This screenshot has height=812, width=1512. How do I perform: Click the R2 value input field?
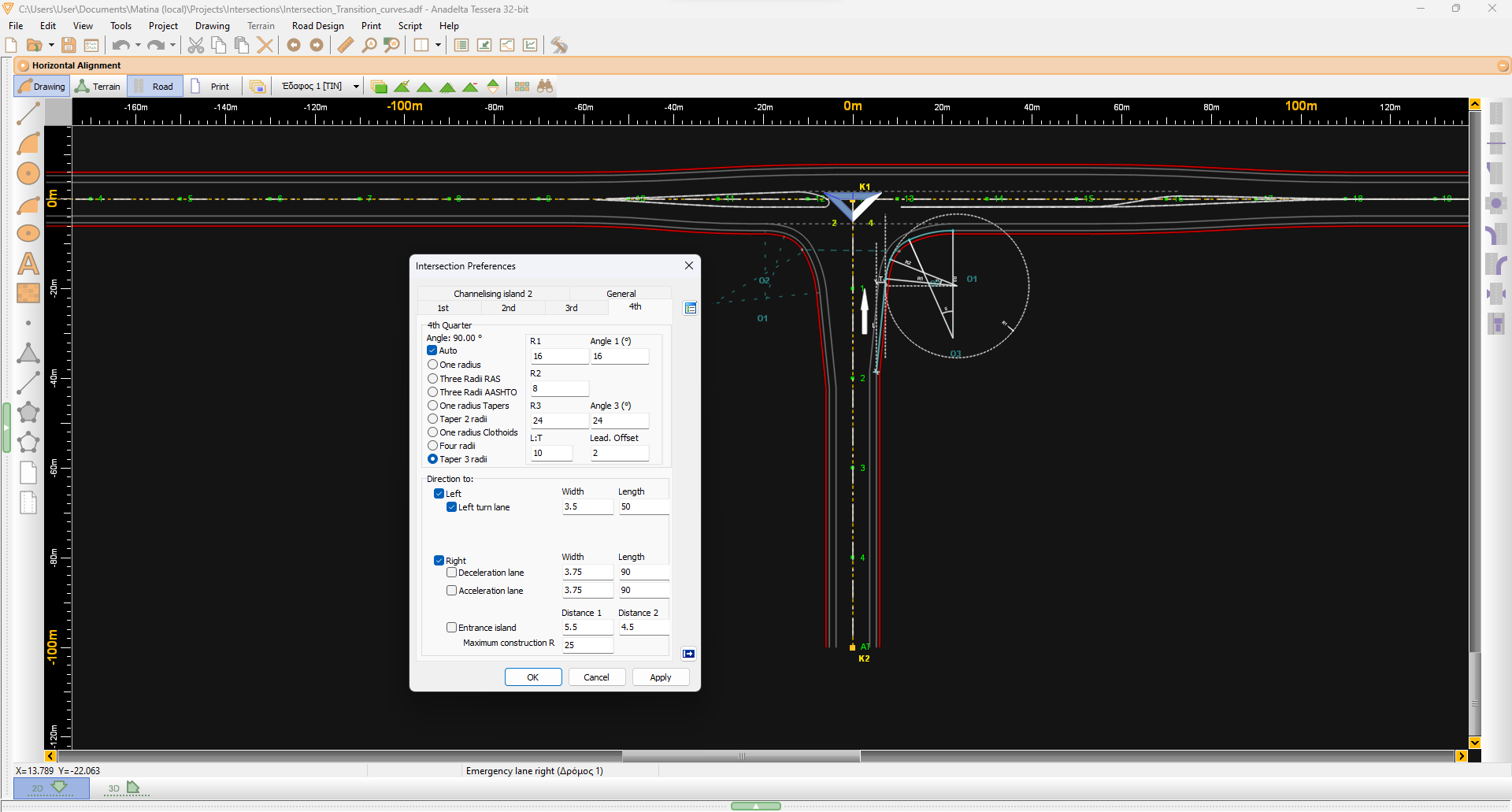click(559, 388)
